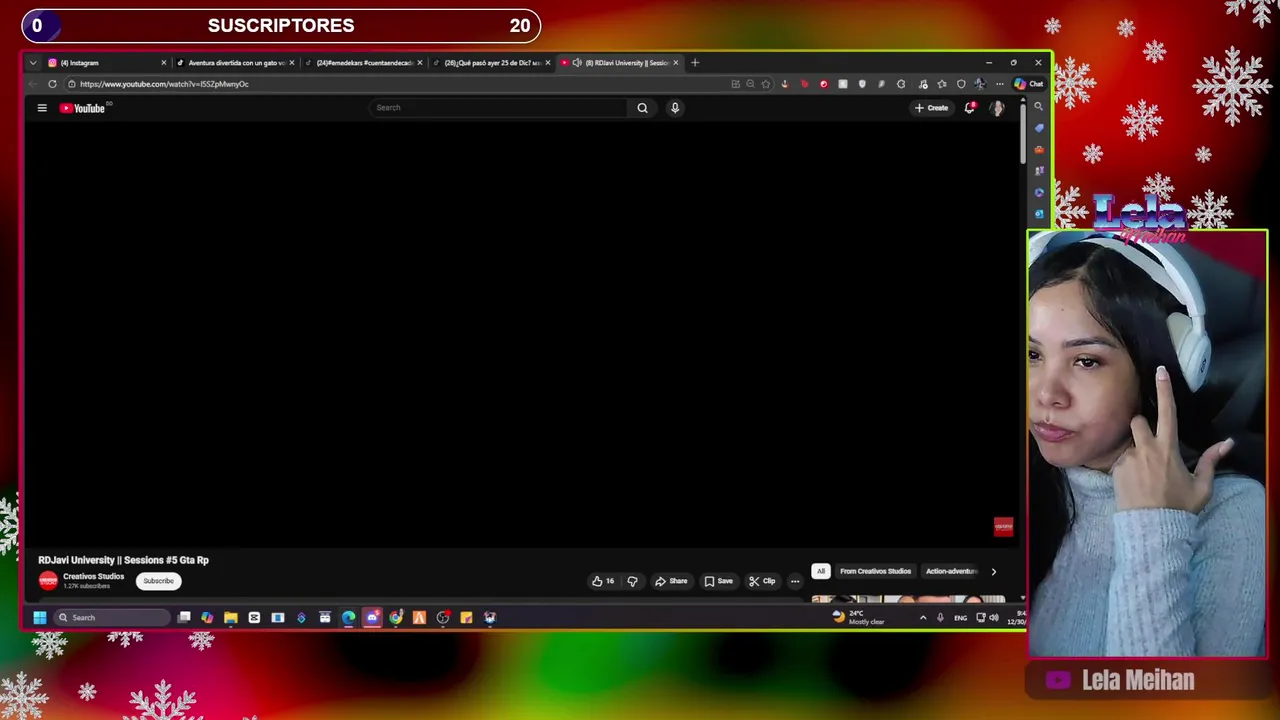
Task: Open more actions ellipsis under video
Action: click(x=795, y=581)
